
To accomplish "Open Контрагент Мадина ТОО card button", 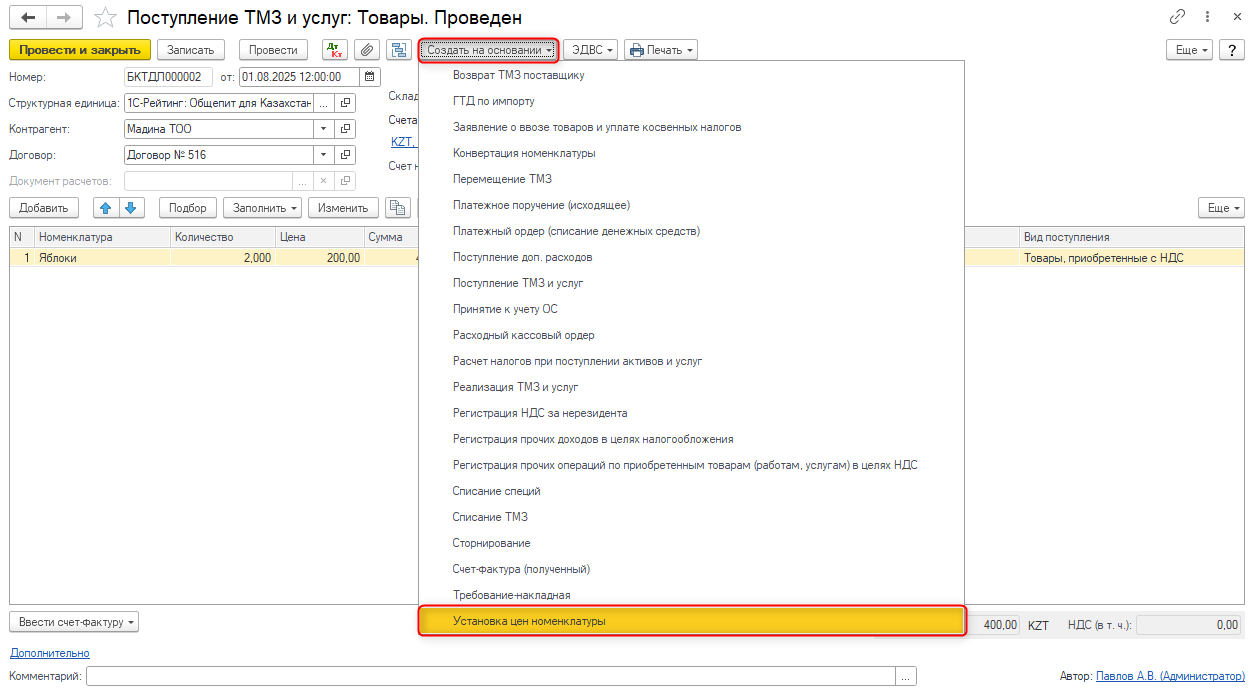I will pyautogui.click(x=345, y=129).
